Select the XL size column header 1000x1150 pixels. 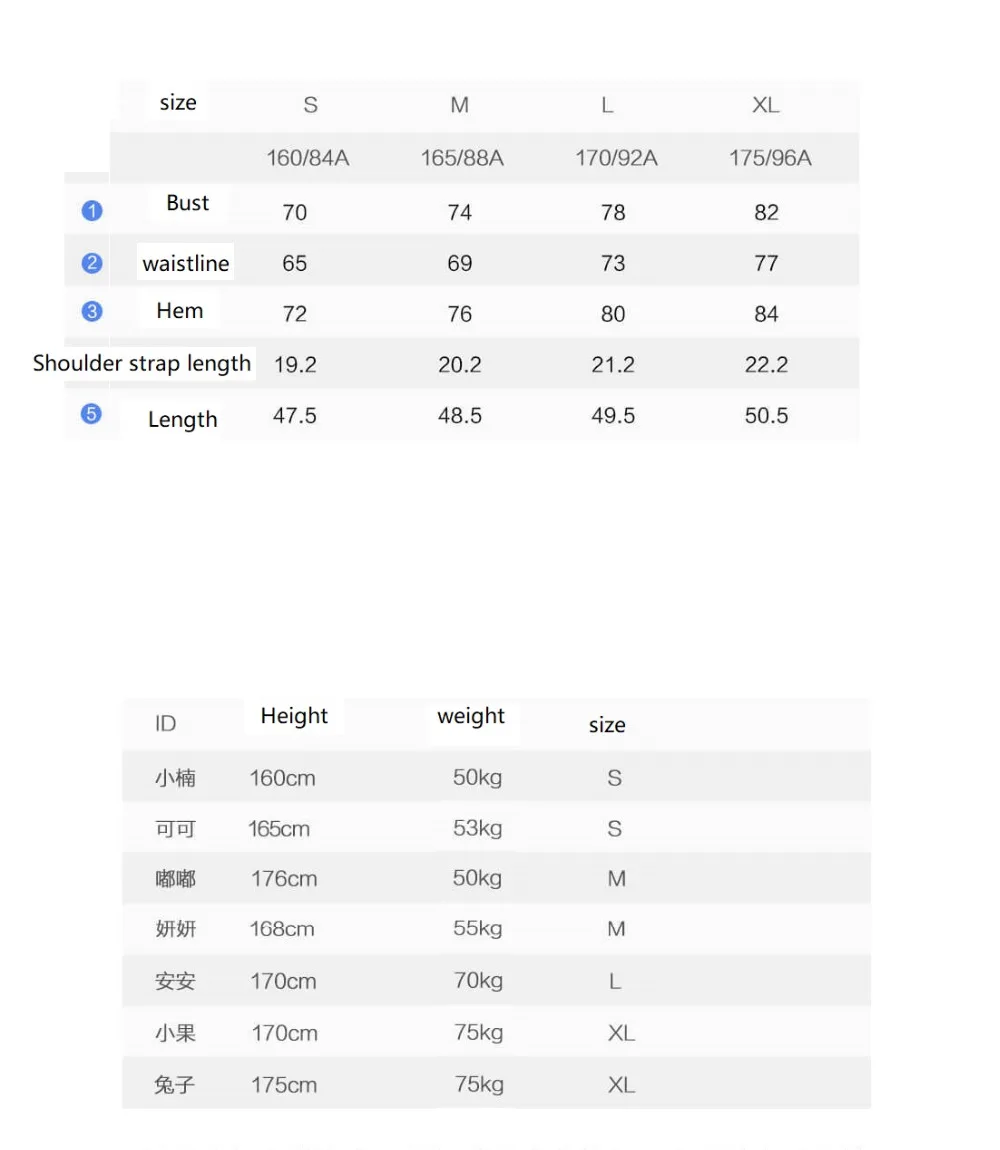[765, 105]
